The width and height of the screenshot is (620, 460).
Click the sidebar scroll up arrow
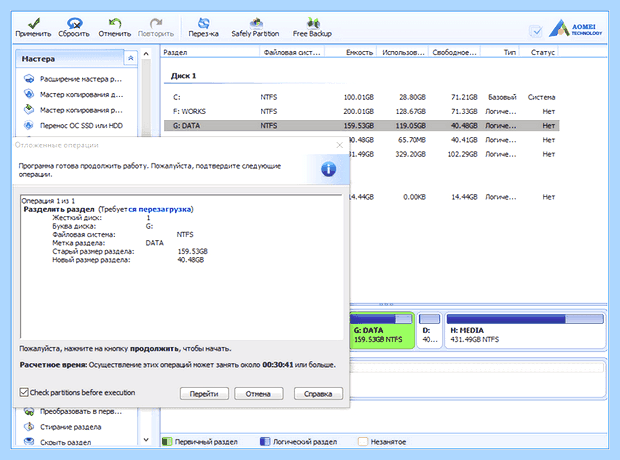(x=146, y=54)
